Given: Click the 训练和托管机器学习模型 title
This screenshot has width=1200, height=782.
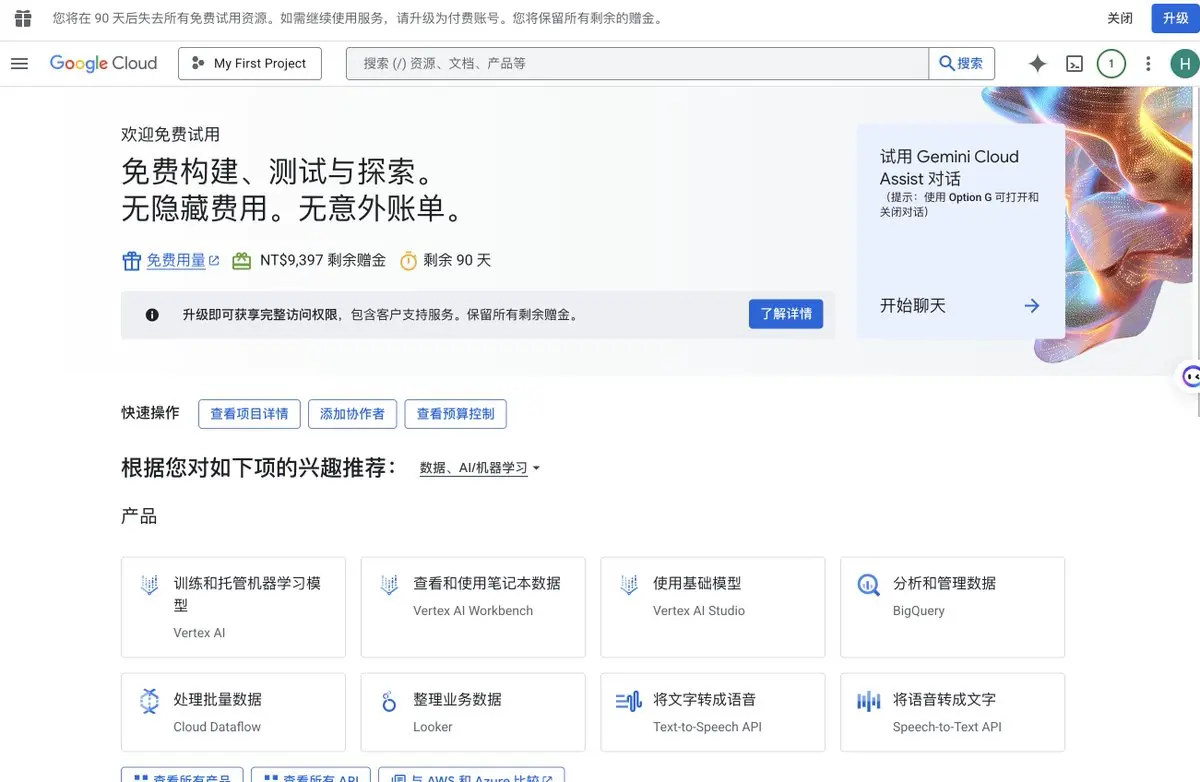Looking at the screenshot, I should [x=248, y=594].
